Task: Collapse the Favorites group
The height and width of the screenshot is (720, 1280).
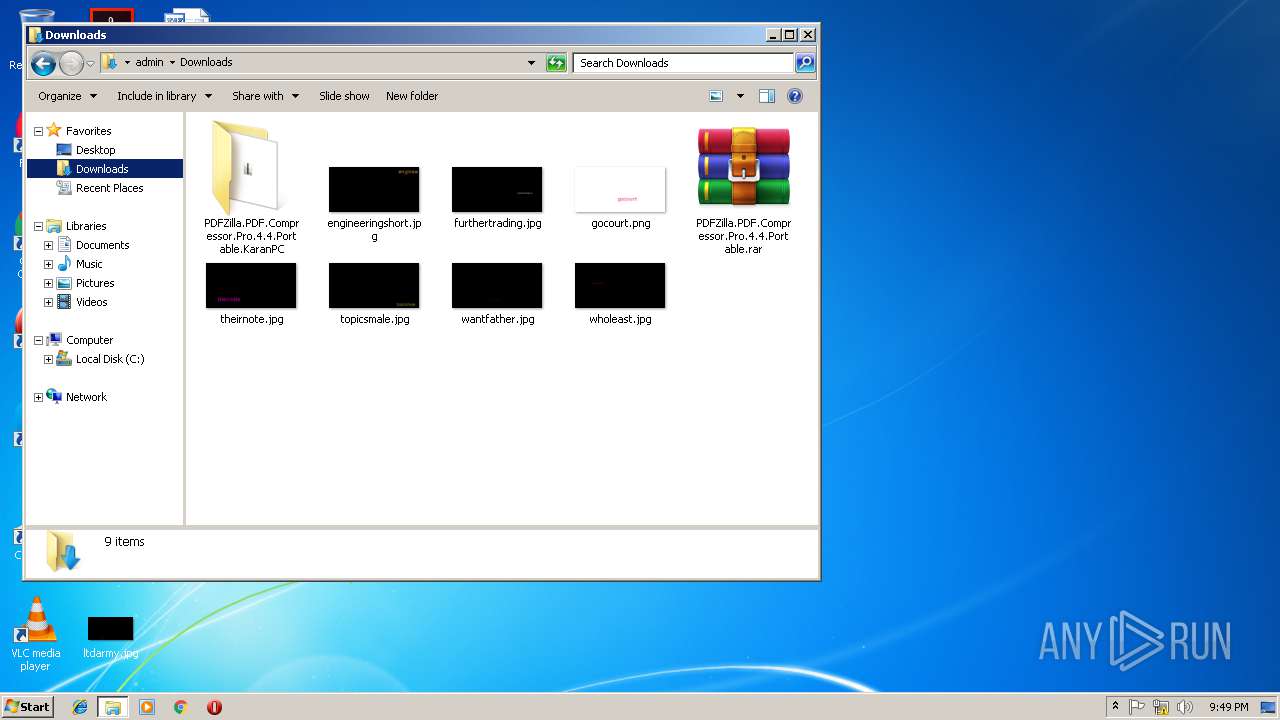Action: [x=38, y=131]
